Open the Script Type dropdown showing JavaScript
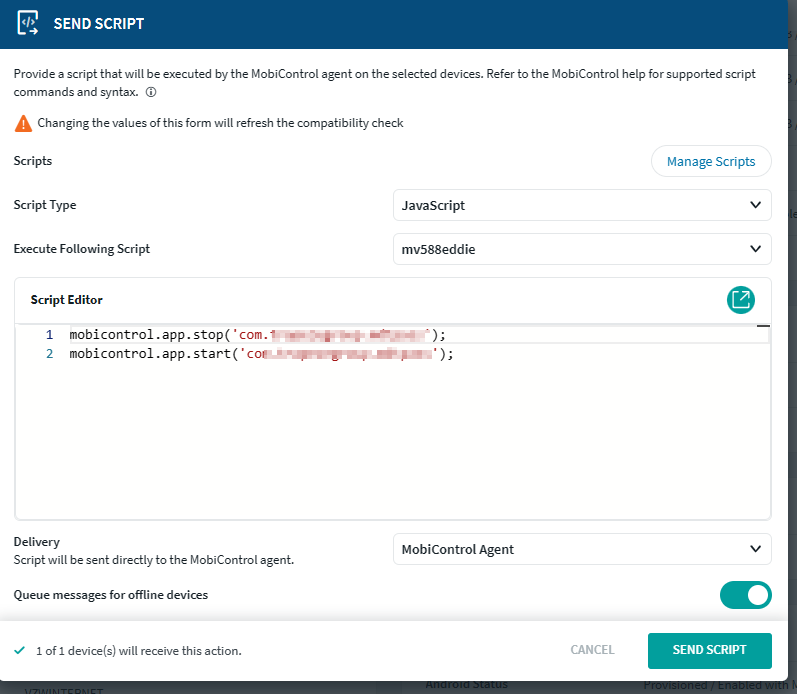 point(582,205)
